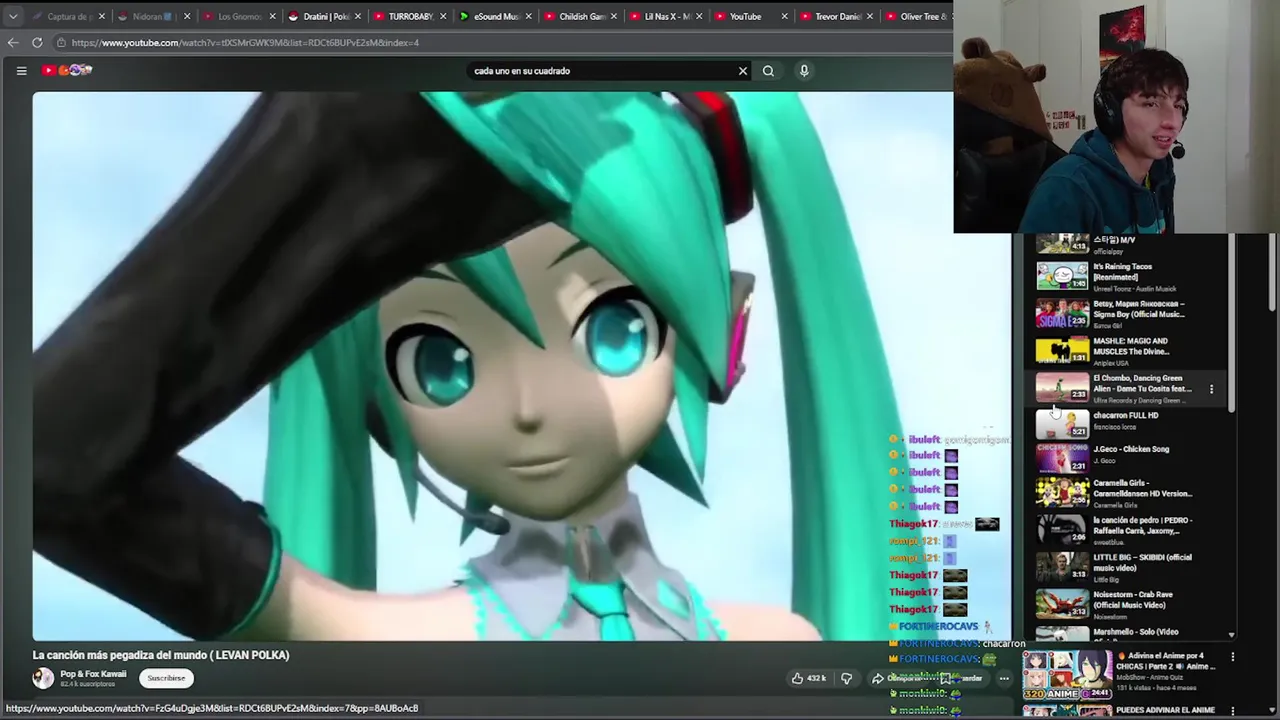Close the Los Gnomos tab
The image size is (1280, 720).
point(272,16)
